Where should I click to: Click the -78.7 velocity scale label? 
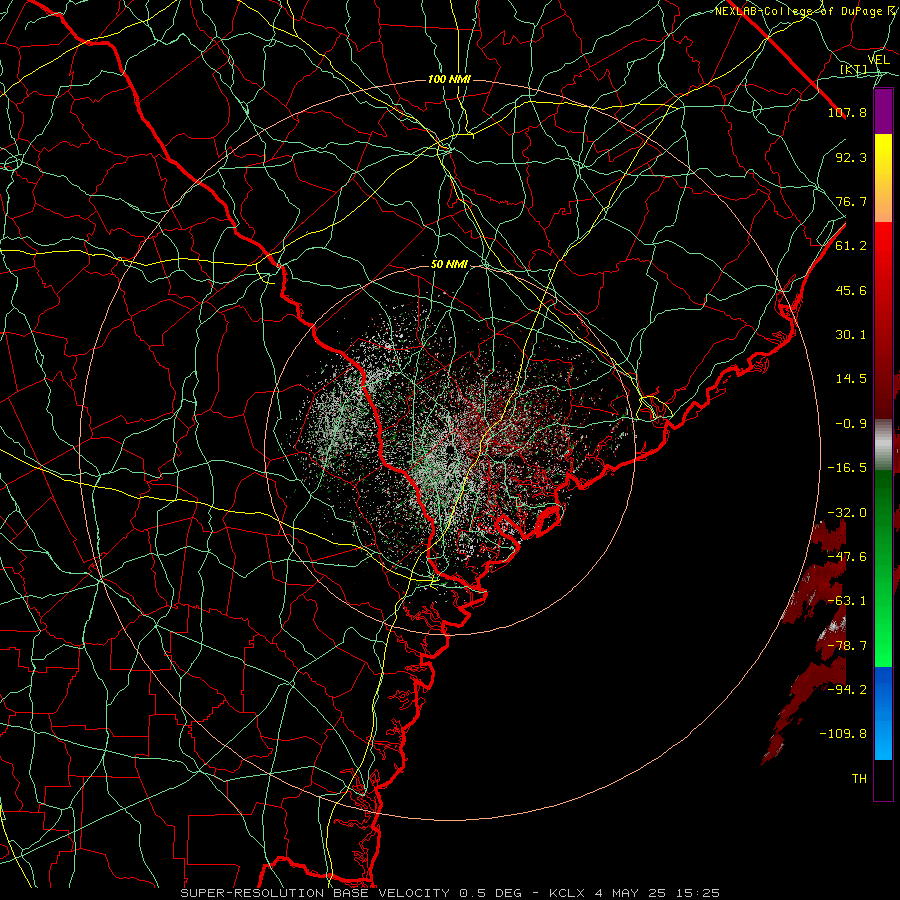847,646
